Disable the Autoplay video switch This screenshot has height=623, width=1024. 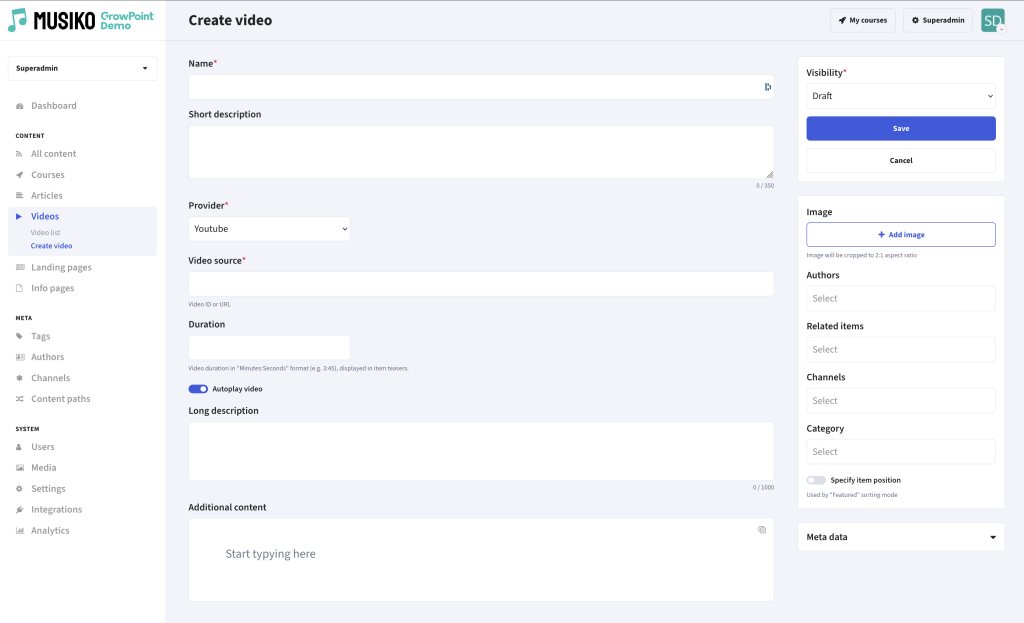click(x=198, y=389)
